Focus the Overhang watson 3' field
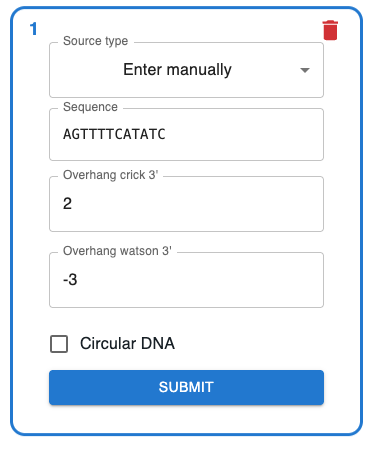This screenshot has height=451, width=382. [x=186, y=280]
